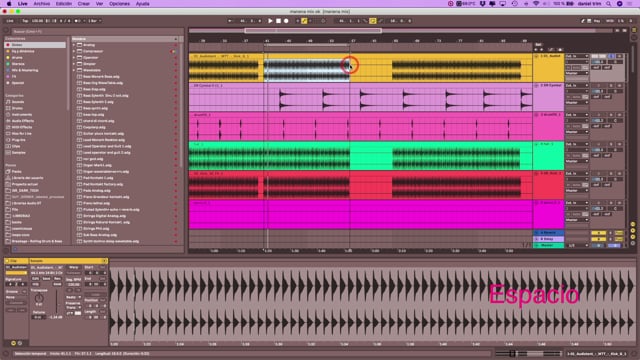The width and height of the screenshot is (640, 360).
Task: Select the Organ MarK1.adg preset
Action: [97, 165]
